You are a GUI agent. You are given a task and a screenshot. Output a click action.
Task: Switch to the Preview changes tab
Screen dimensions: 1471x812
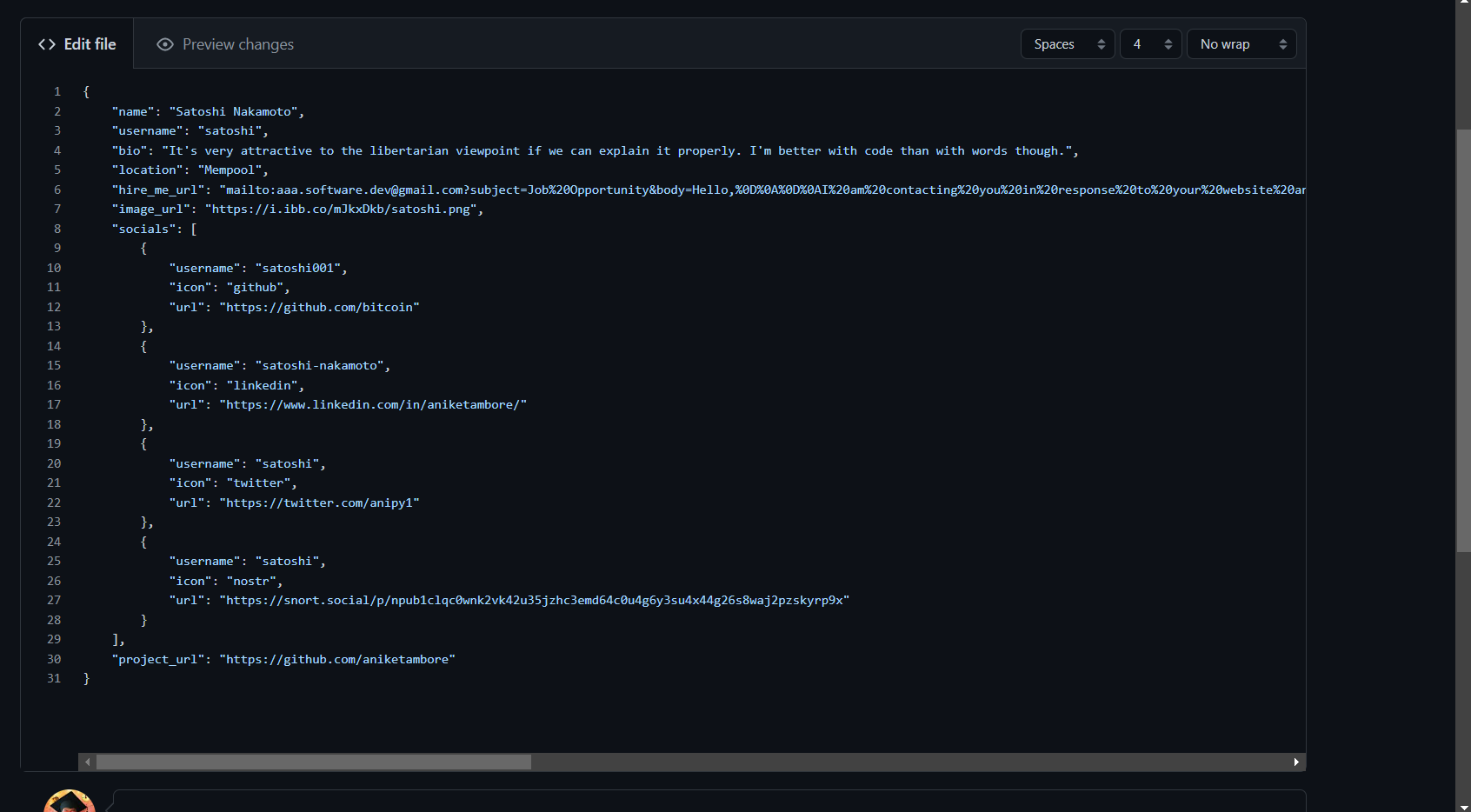click(x=226, y=44)
